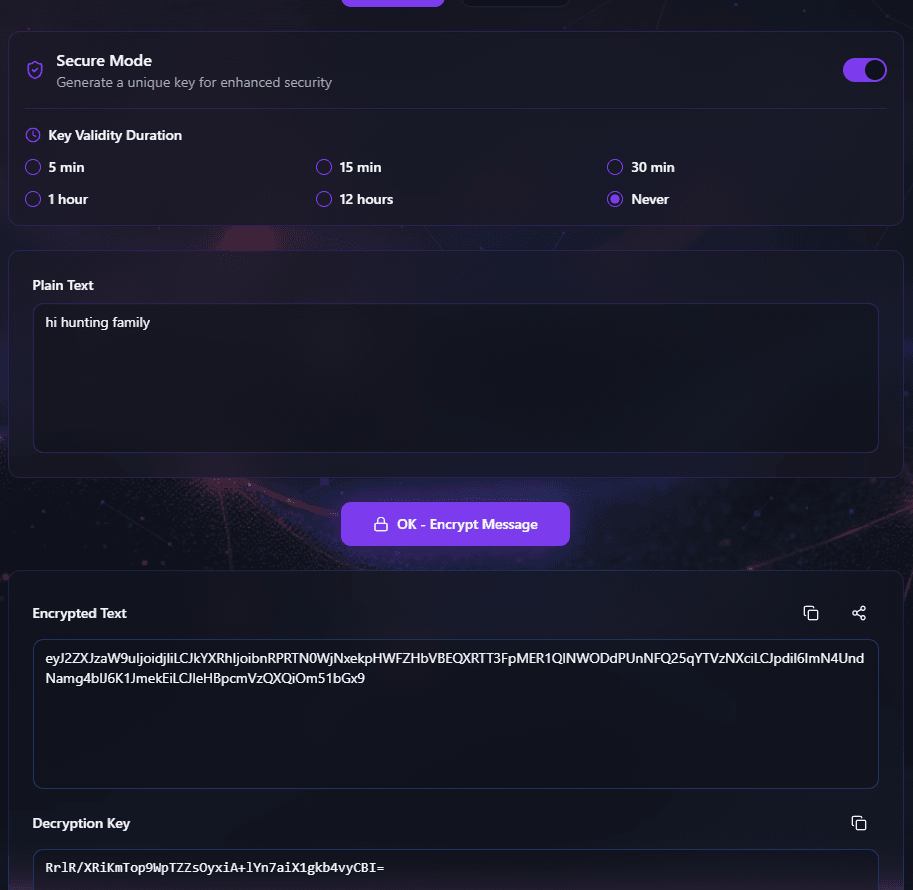Copy the Decryption Key using its copy icon
The width and height of the screenshot is (913, 890).
859,822
